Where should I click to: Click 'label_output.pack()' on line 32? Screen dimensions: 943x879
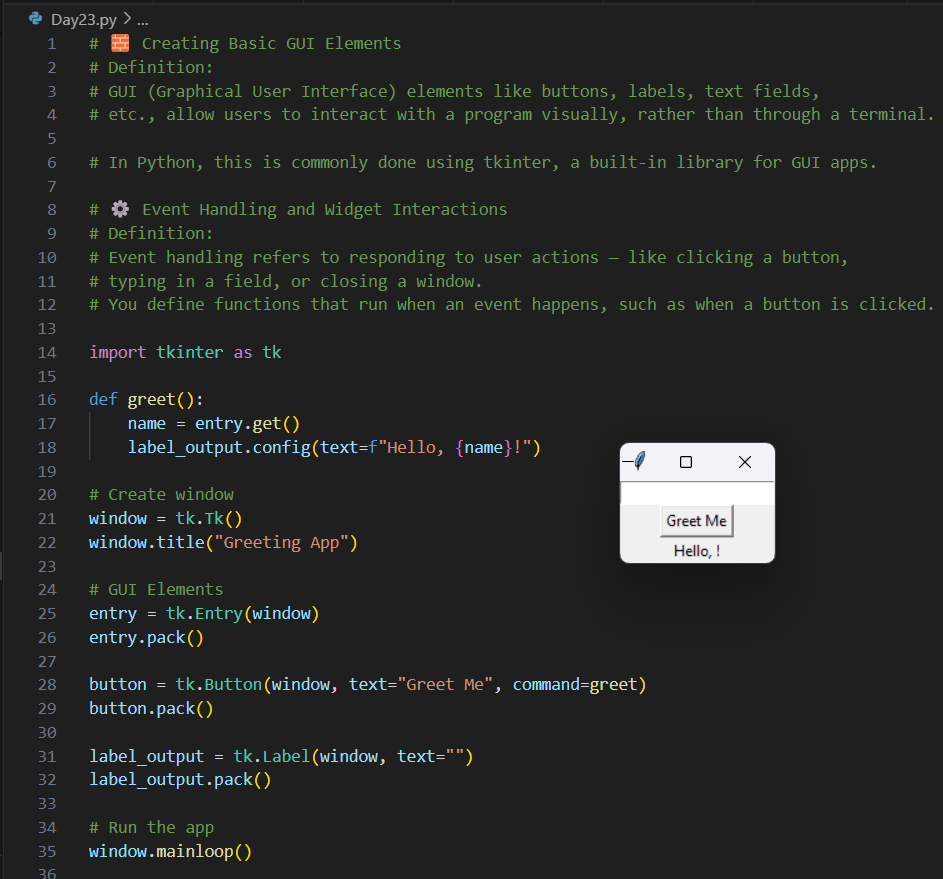tap(180, 779)
